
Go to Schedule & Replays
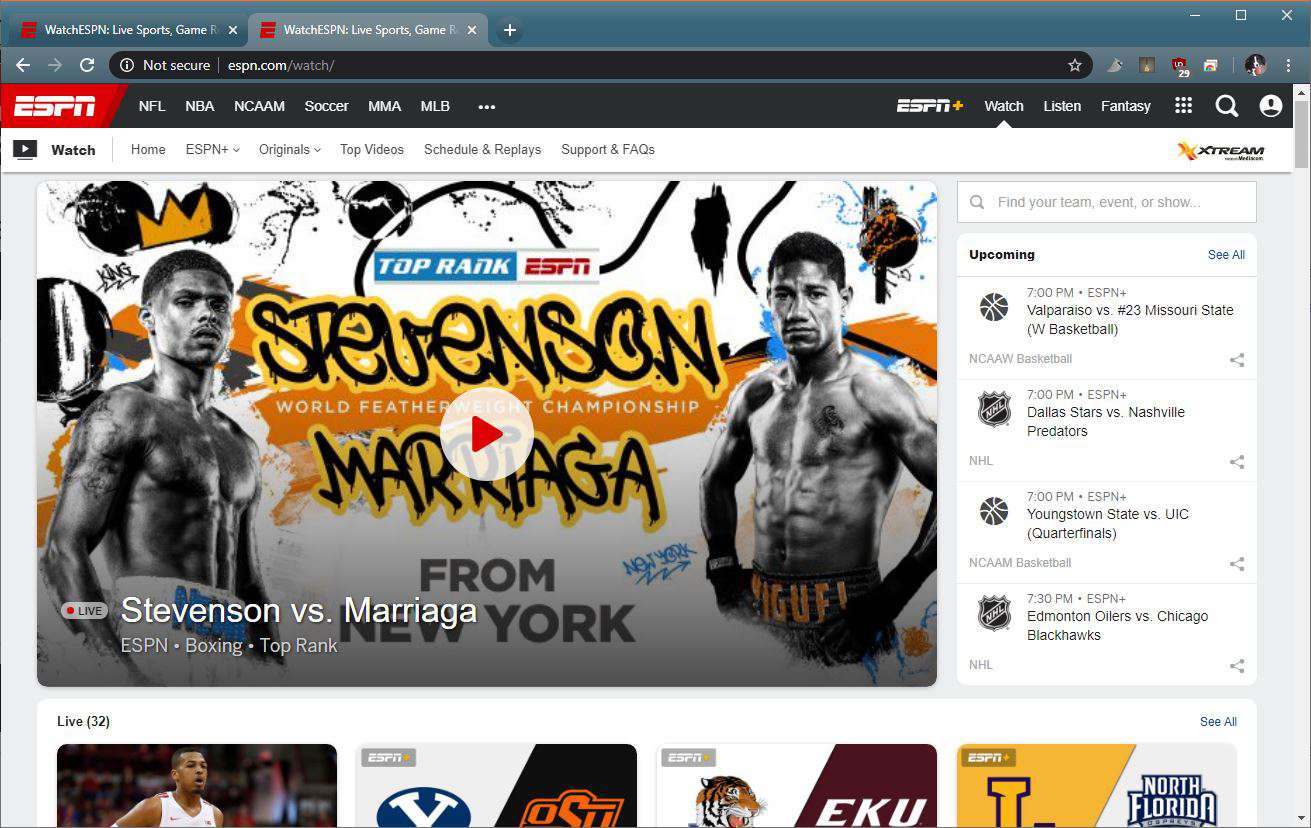pyautogui.click(x=482, y=149)
